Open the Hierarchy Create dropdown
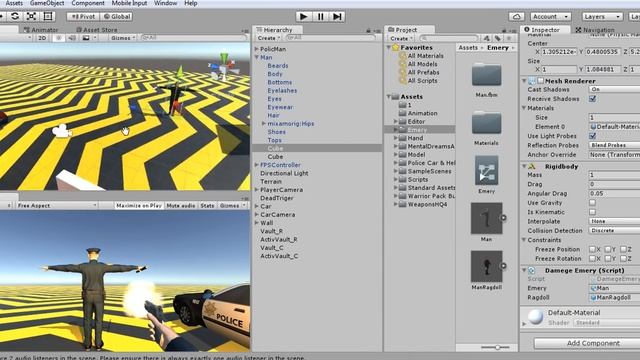 (268, 38)
